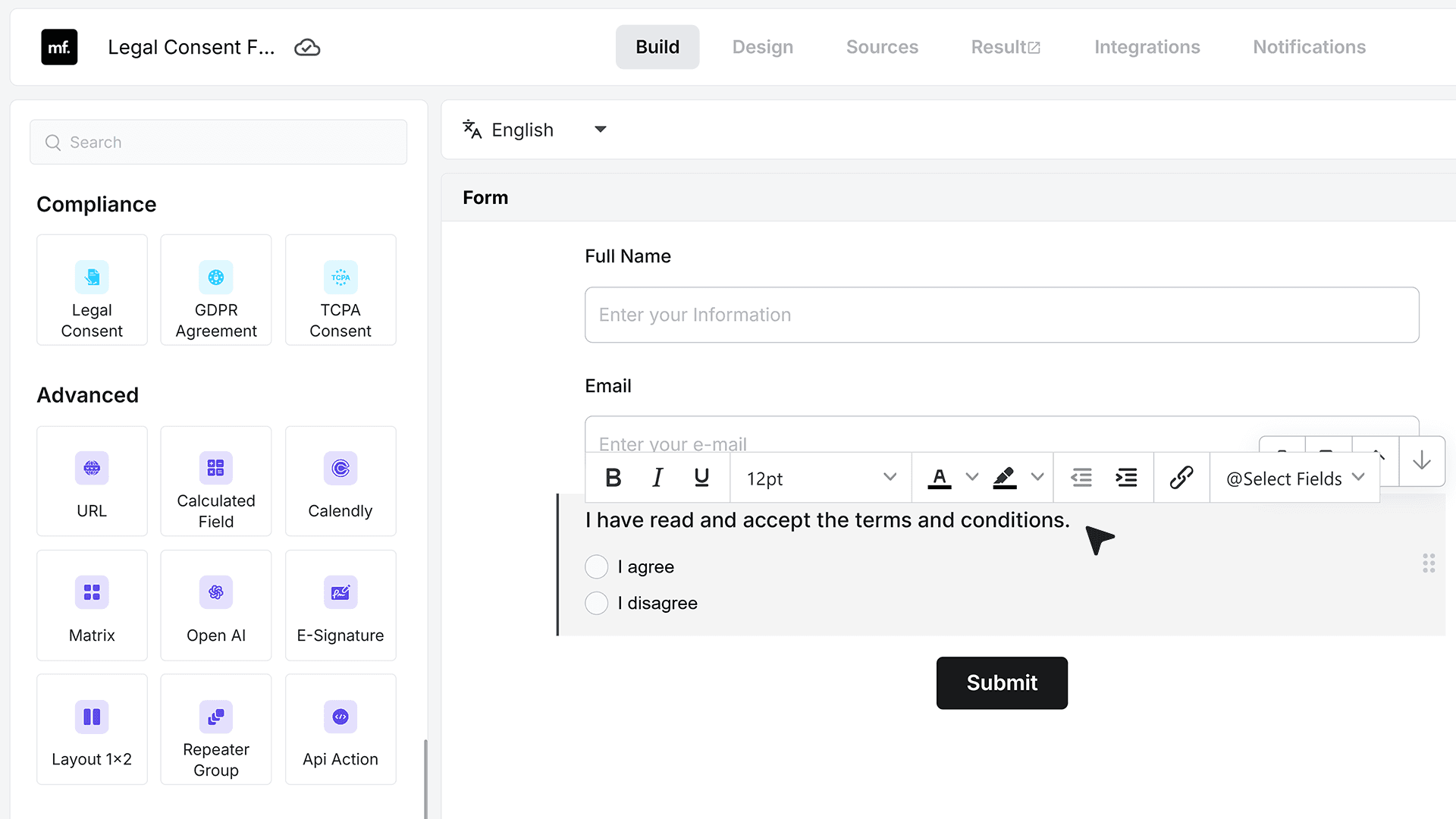Image resolution: width=1456 pixels, height=819 pixels.
Task: Insert a hyperlink with link icon
Action: coord(1181,478)
